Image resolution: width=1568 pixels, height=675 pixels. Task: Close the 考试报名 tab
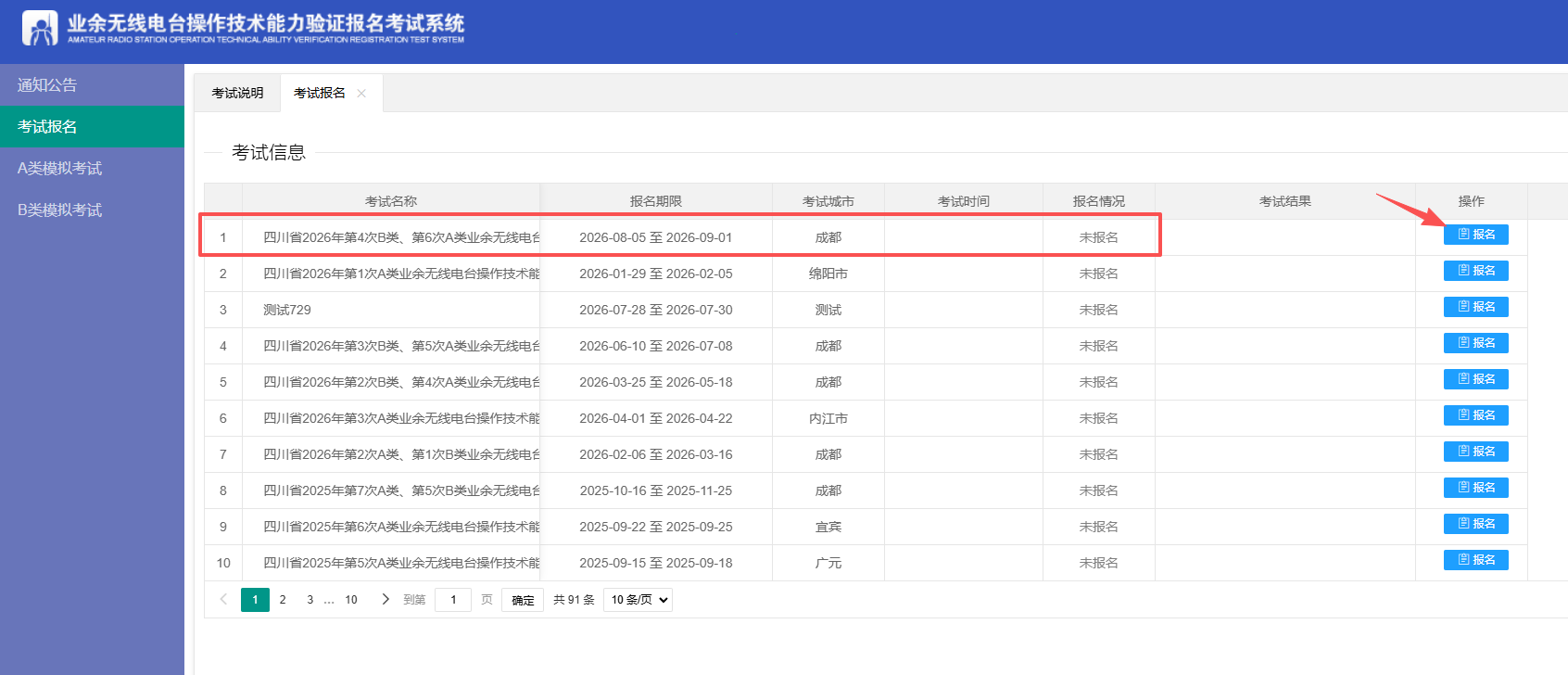361,94
